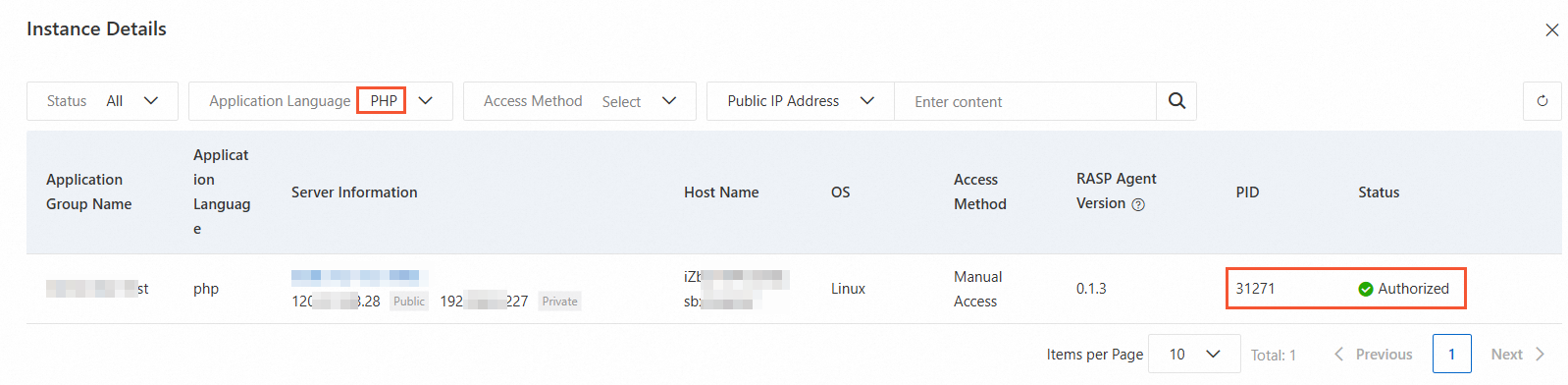Click the Next page chevron icon
Viewport: 1568px width, 385px height.
(1540, 355)
